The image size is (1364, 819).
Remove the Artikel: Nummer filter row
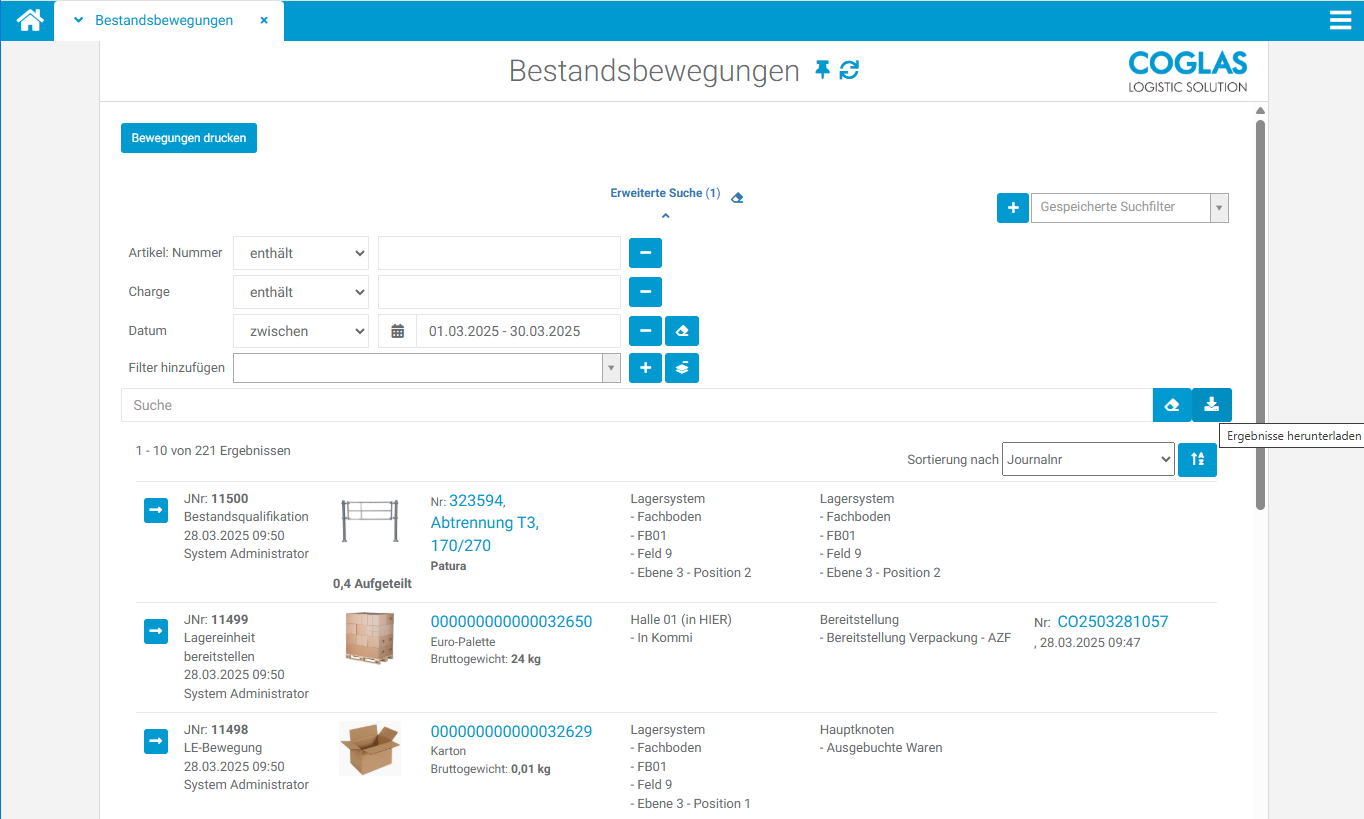tap(645, 253)
